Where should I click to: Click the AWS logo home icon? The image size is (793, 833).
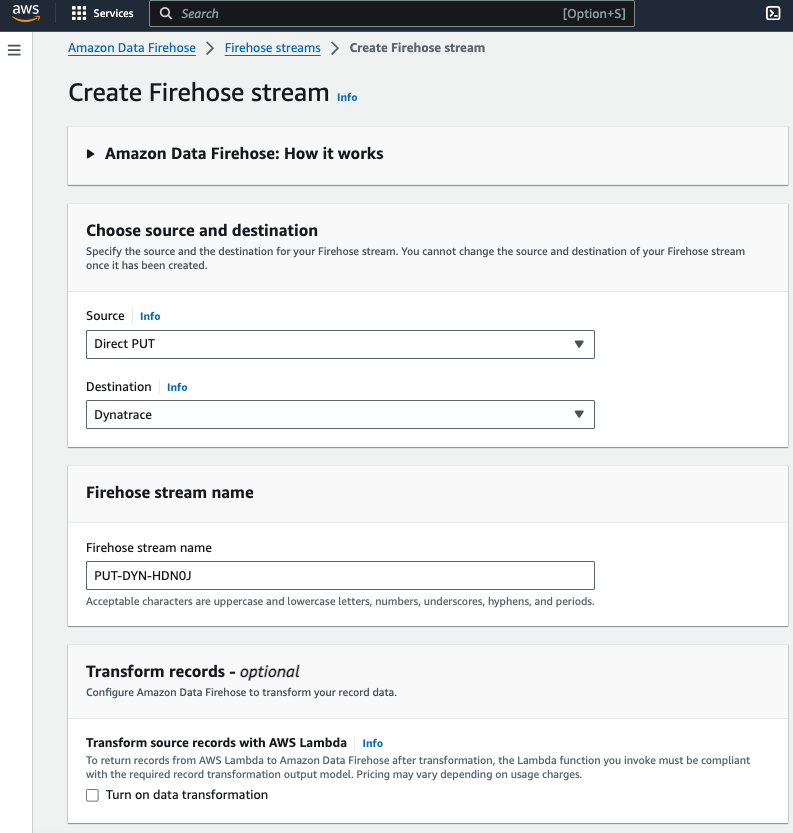(25, 13)
